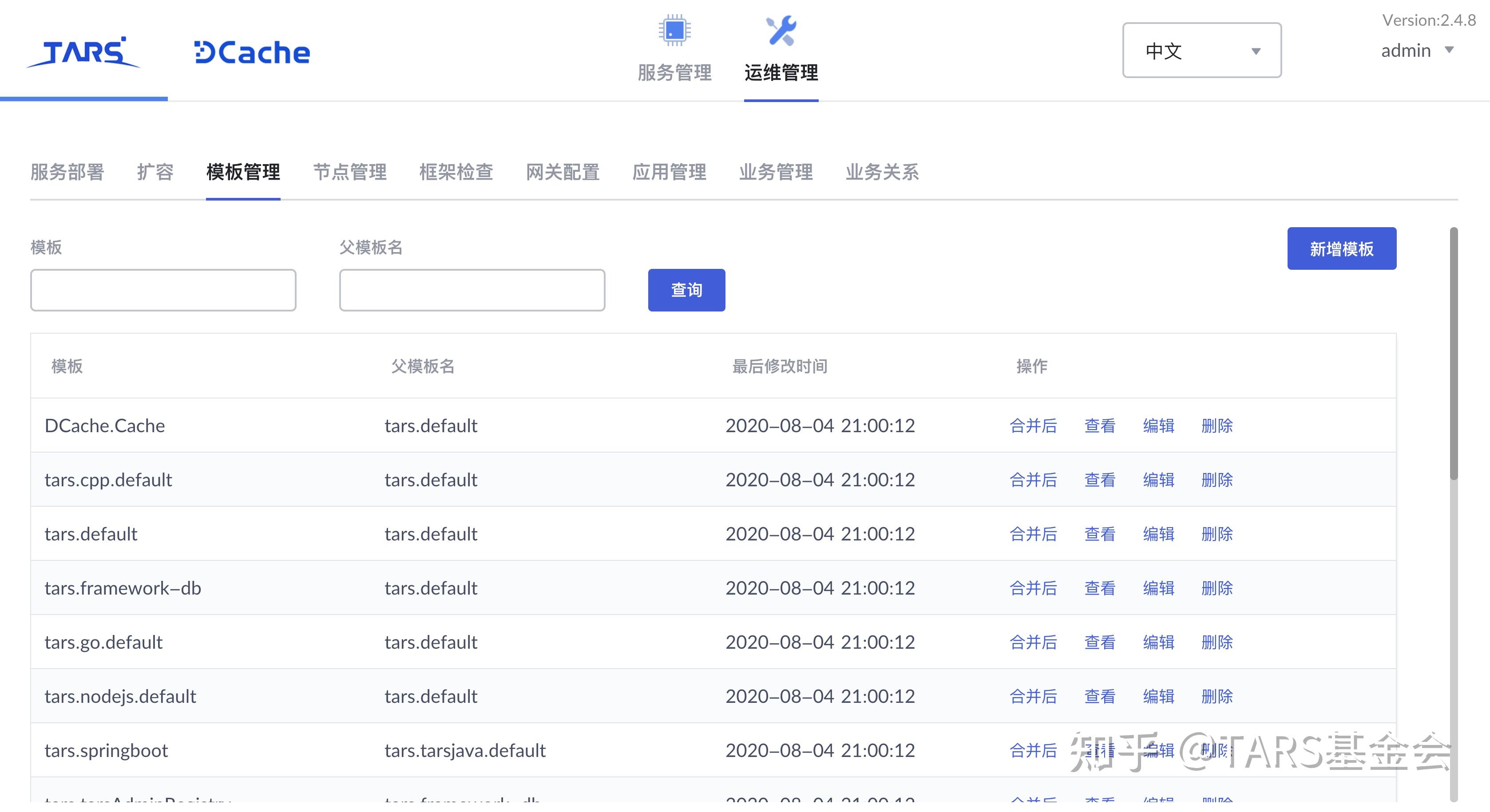The width and height of the screenshot is (1490, 812).
Task: Click 查看 for tars.cpp.default template
Action: click(1099, 480)
